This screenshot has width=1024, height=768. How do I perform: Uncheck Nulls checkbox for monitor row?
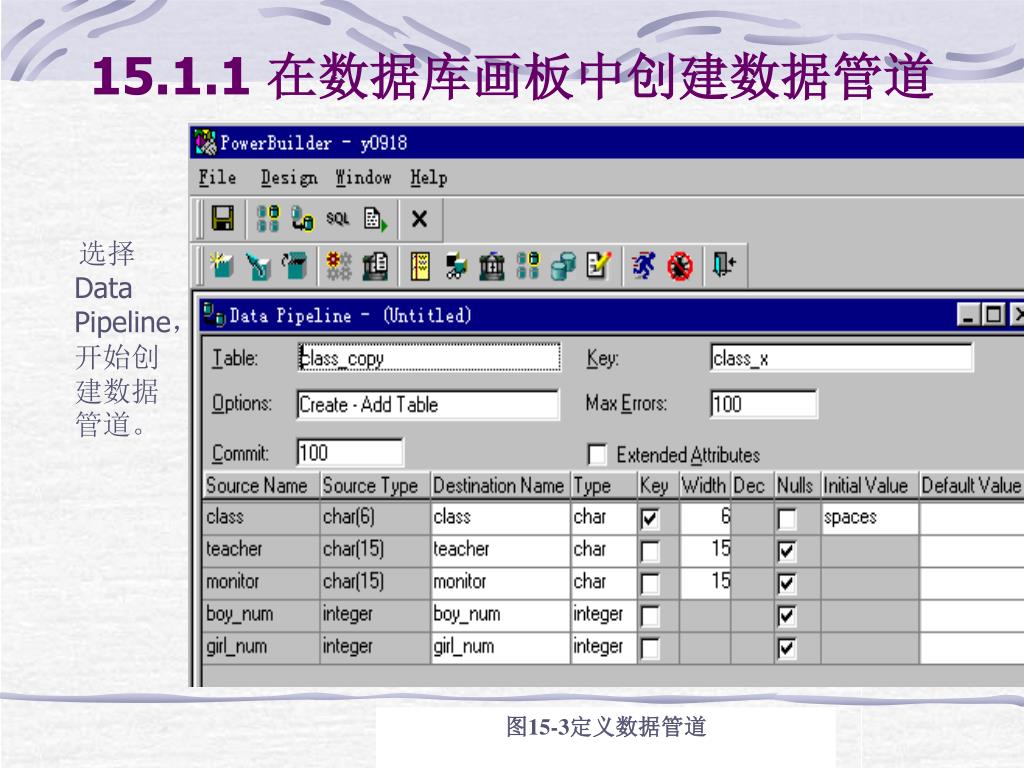coord(787,584)
